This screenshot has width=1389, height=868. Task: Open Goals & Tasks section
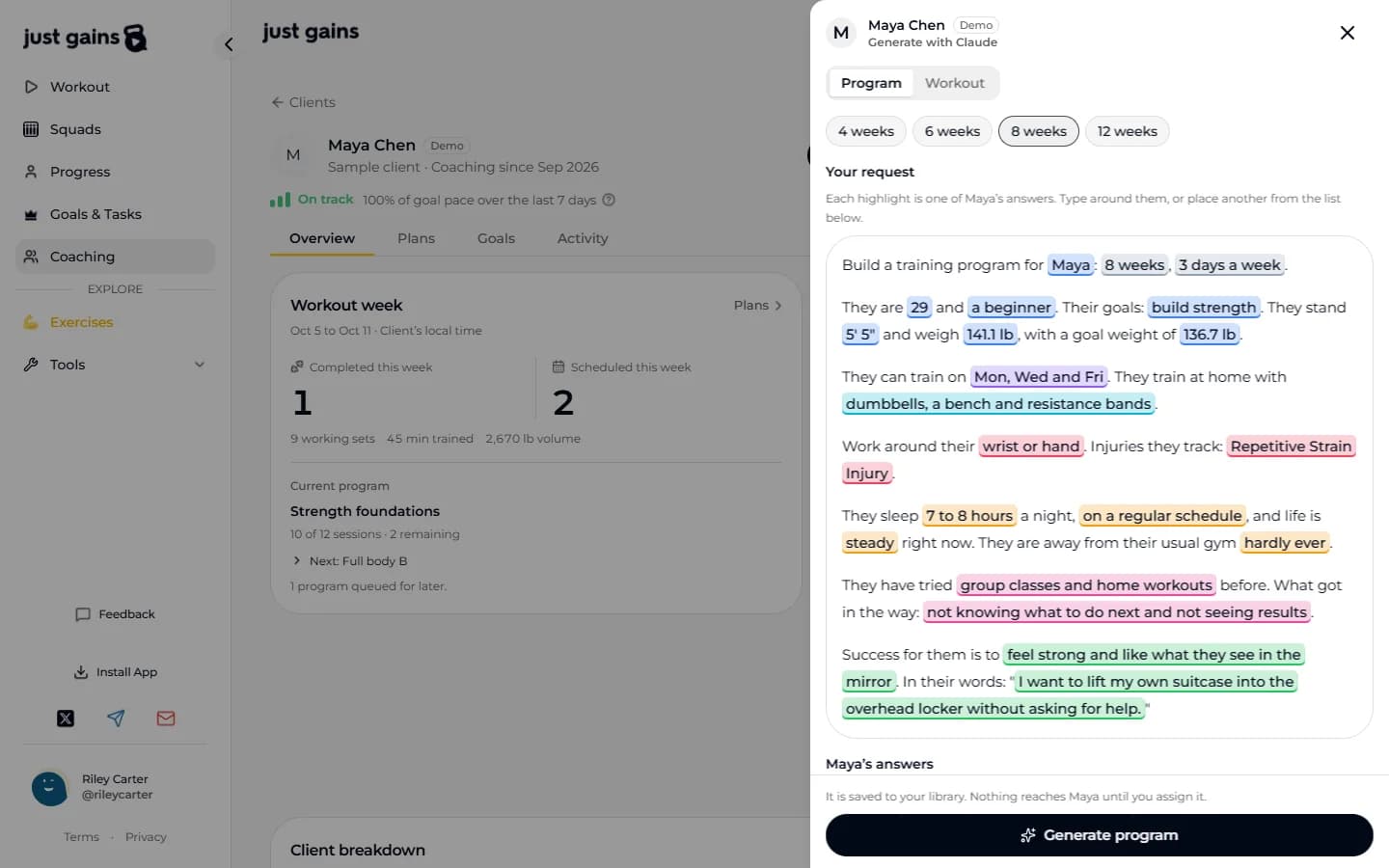tap(115, 214)
